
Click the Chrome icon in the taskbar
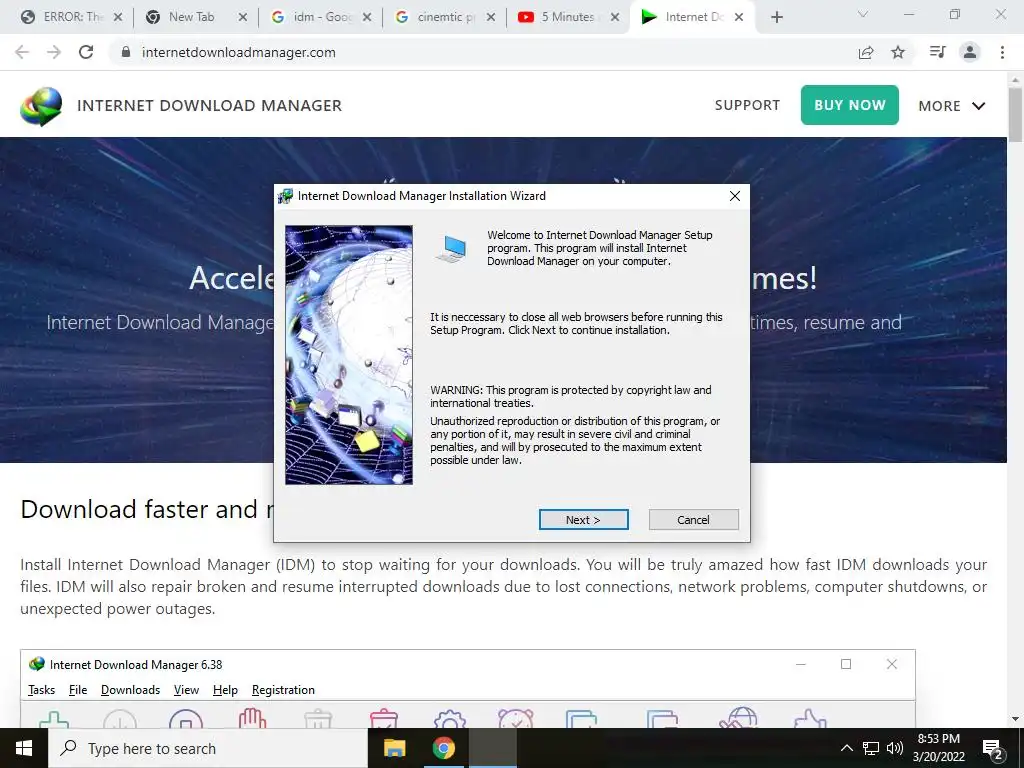[x=443, y=748]
